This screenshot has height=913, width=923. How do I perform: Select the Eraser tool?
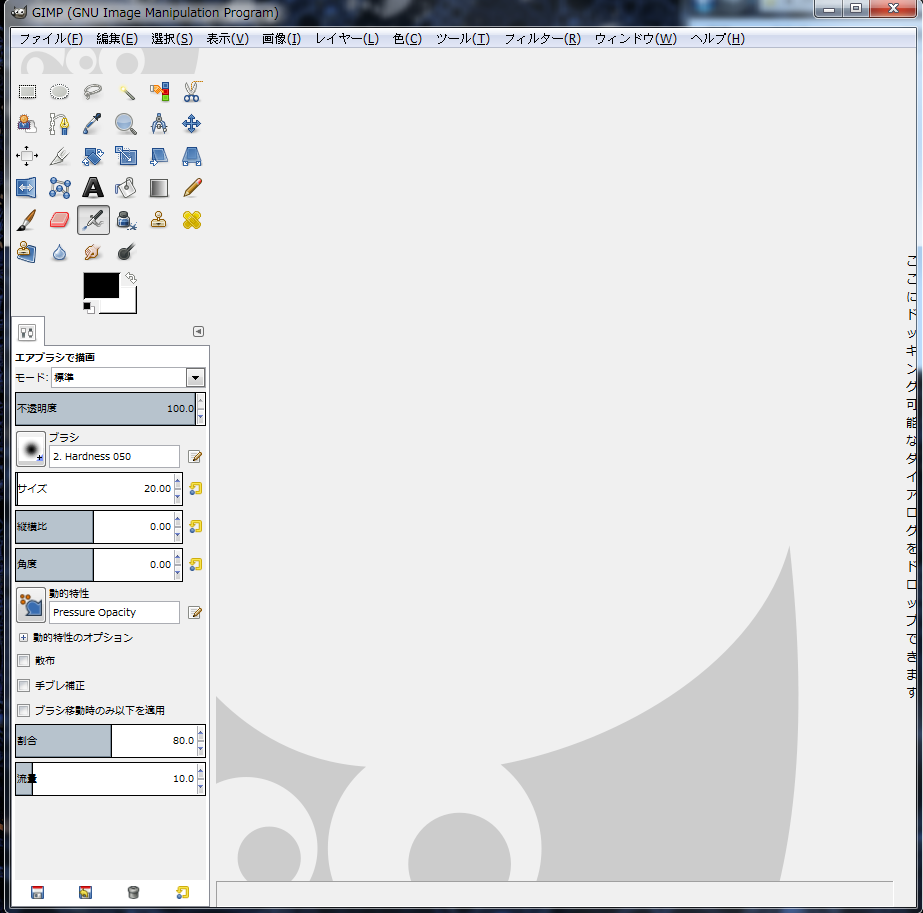pos(59,220)
